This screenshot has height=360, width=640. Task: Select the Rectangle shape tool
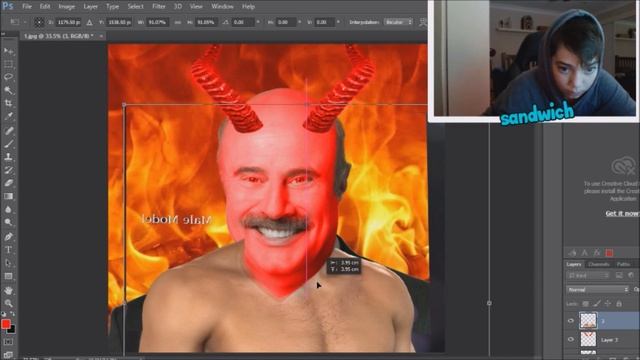[x=8, y=276]
